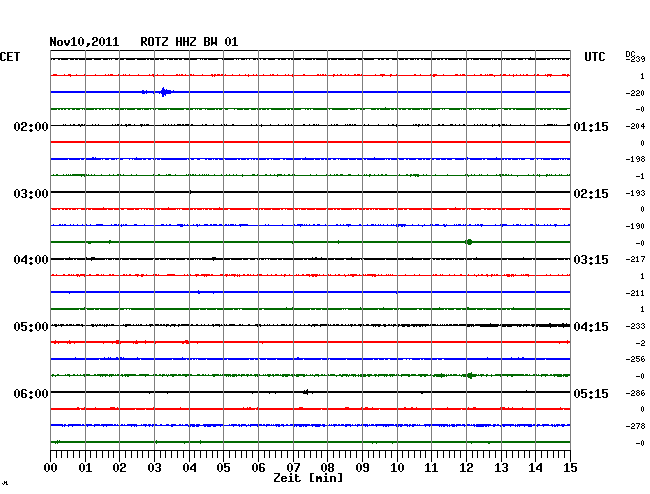Click the 04:15 UTC time label
650x494 pixels.
point(591,327)
